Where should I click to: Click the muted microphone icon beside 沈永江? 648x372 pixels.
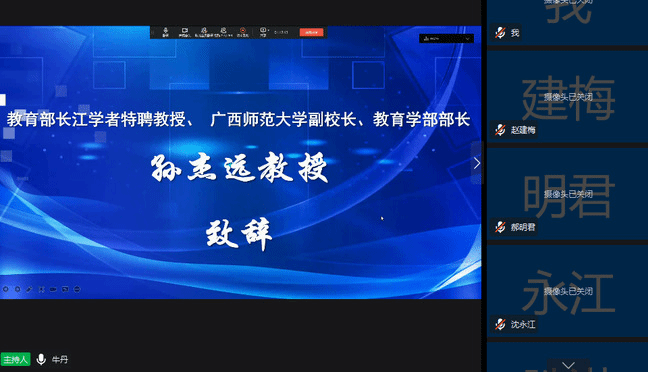500,324
